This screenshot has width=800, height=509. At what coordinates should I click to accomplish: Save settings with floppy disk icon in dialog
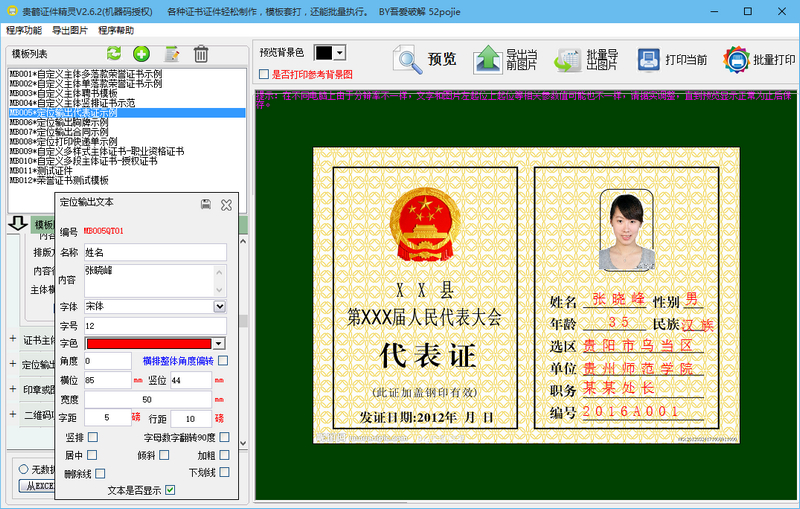[206, 204]
